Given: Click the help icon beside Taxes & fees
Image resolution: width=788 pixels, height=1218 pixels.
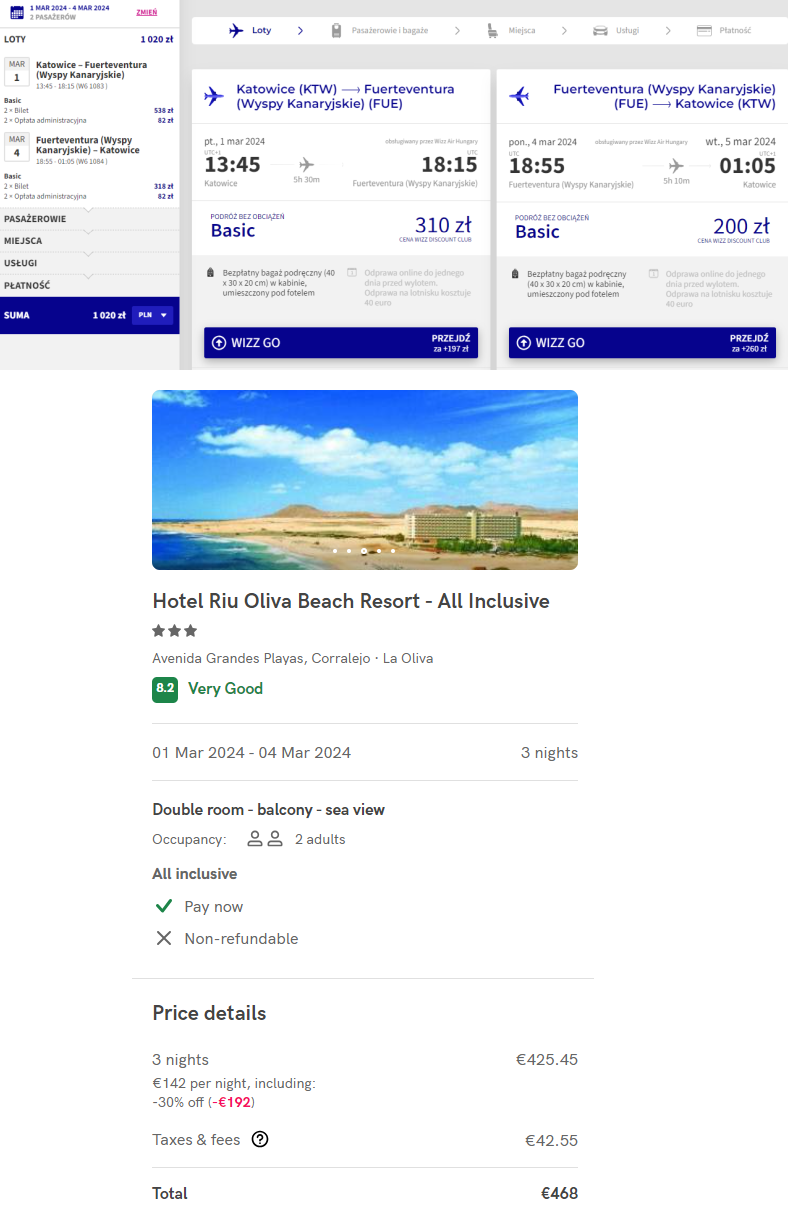Looking at the screenshot, I should (x=260, y=1139).
